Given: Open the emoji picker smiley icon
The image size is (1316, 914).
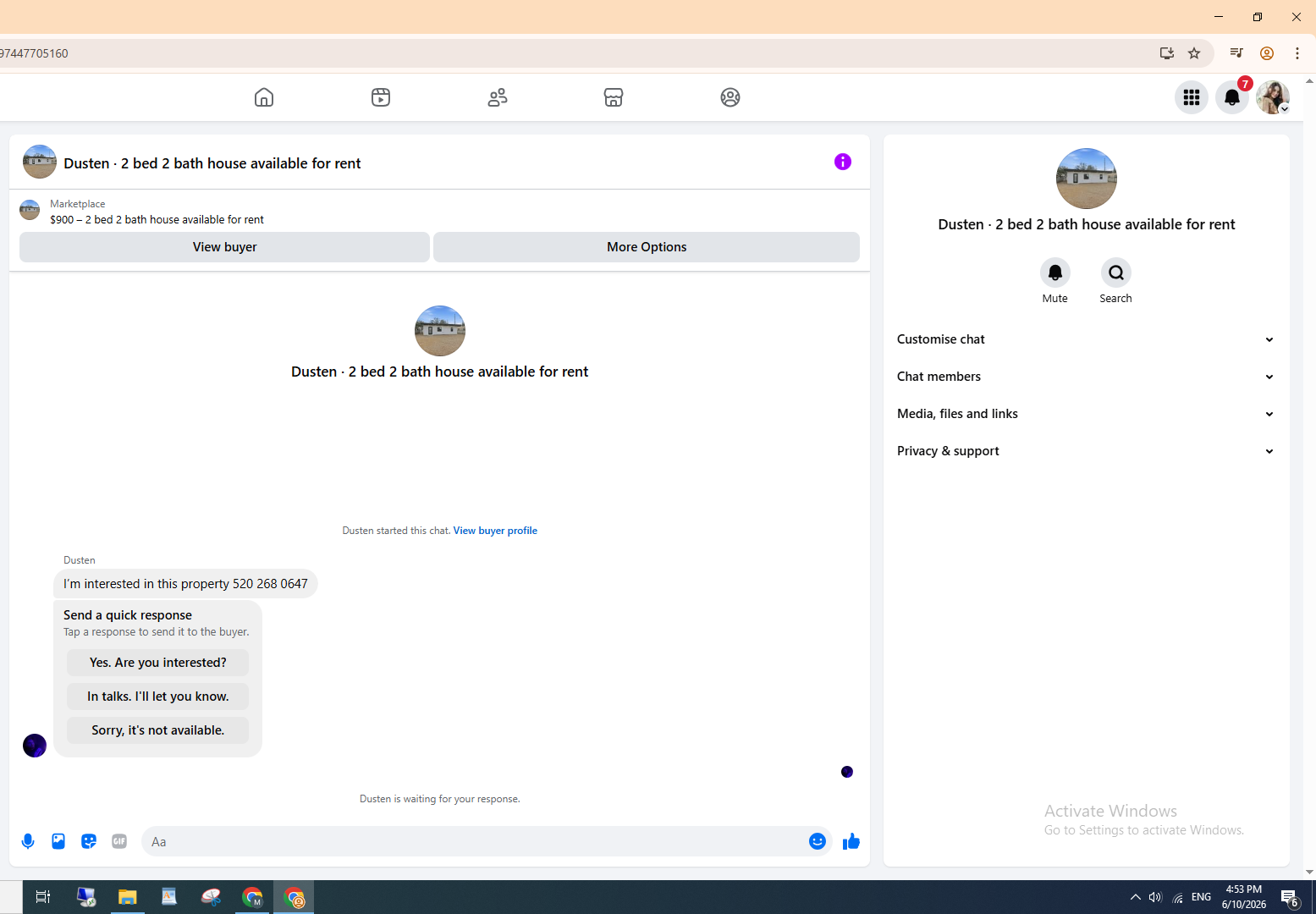Looking at the screenshot, I should click(818, 841).
